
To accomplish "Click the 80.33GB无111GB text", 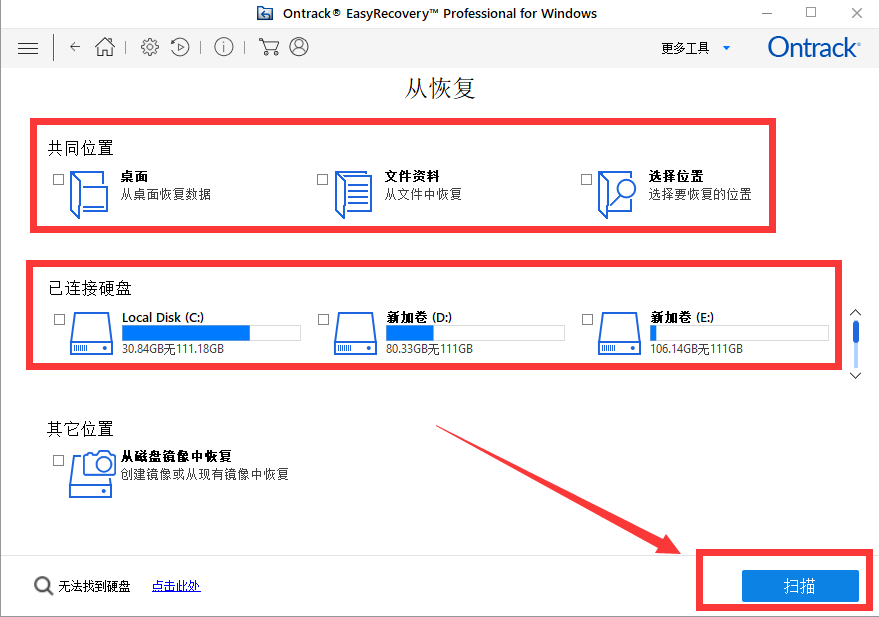I will [429, 349].
